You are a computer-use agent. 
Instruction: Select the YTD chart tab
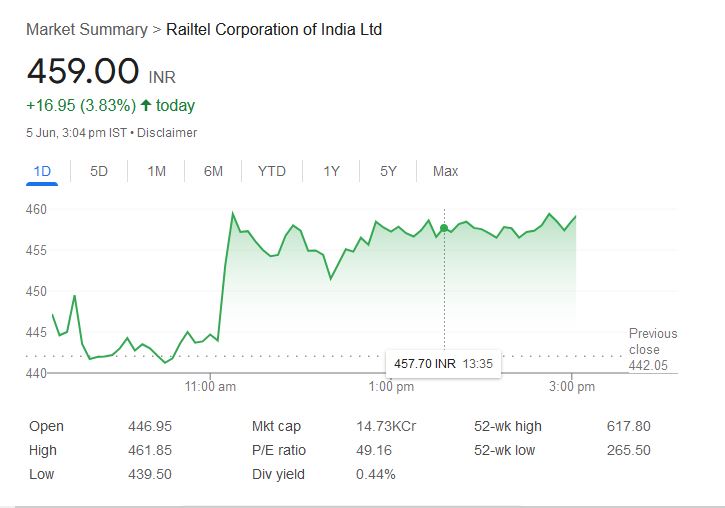tap(271, 171)
